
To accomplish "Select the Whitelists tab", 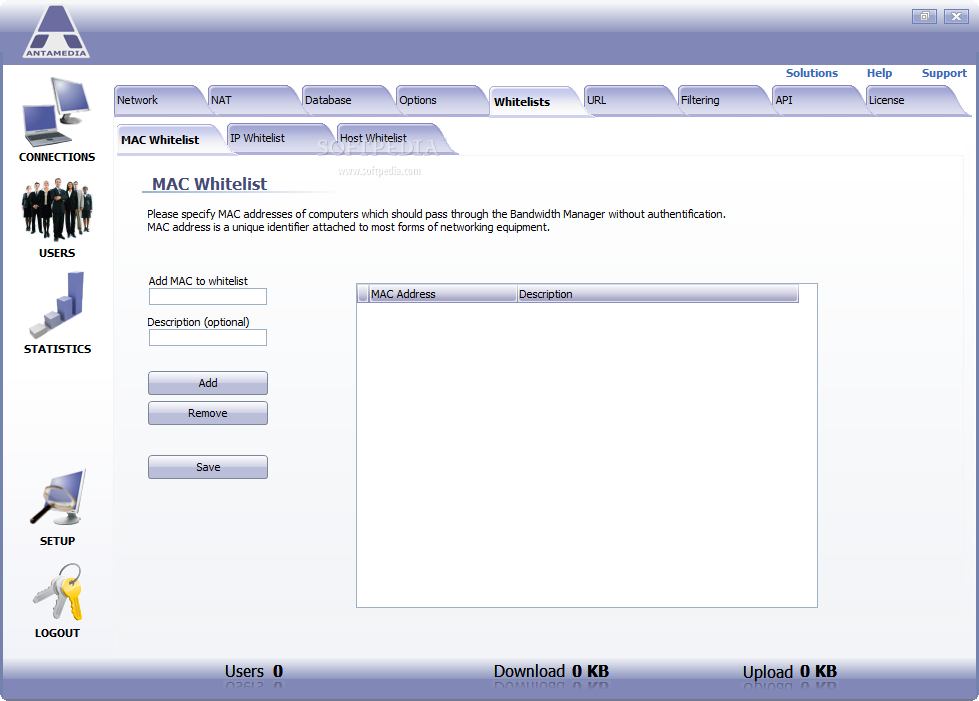I will 536,101.
